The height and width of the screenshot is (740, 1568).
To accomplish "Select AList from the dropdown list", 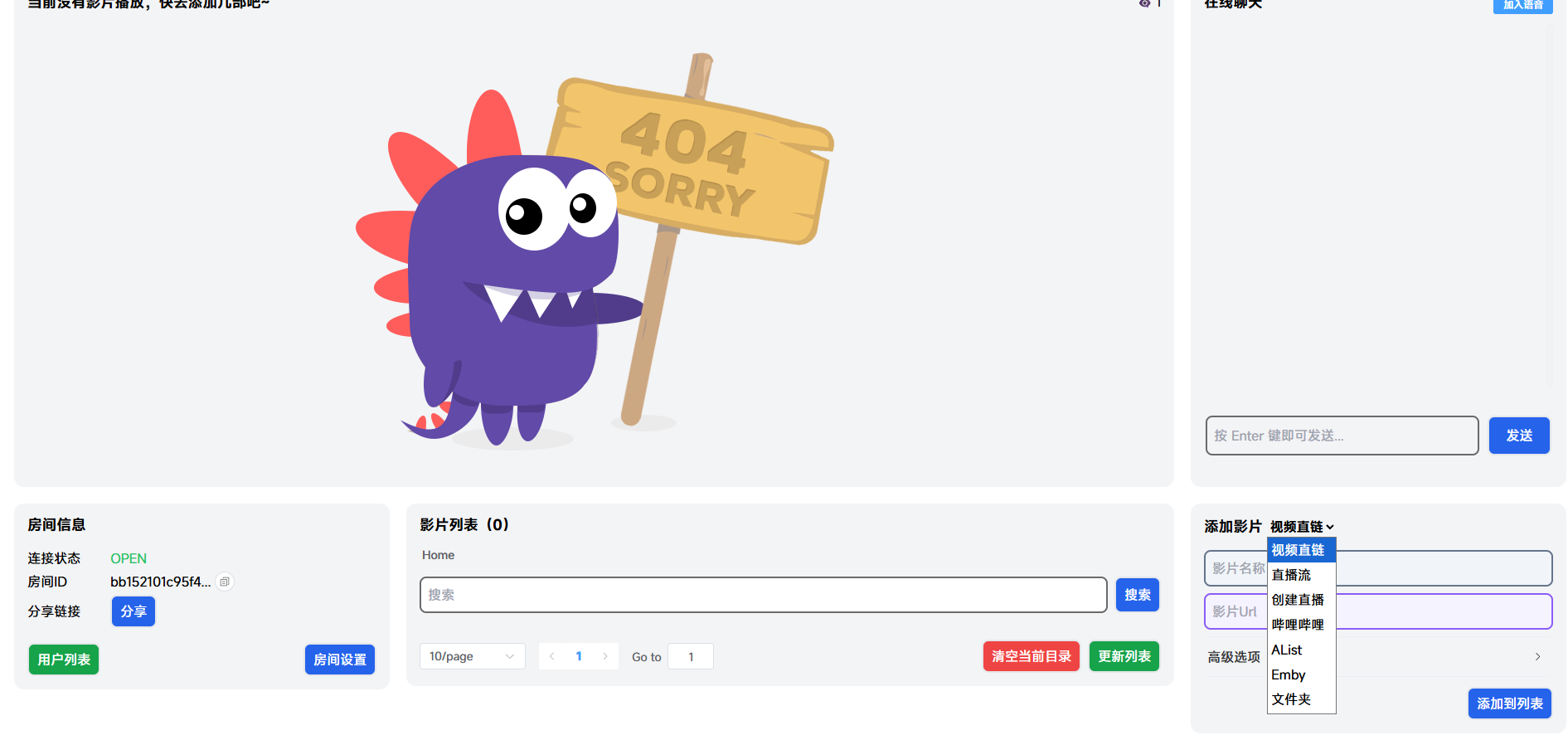I will coord(1287,650).
